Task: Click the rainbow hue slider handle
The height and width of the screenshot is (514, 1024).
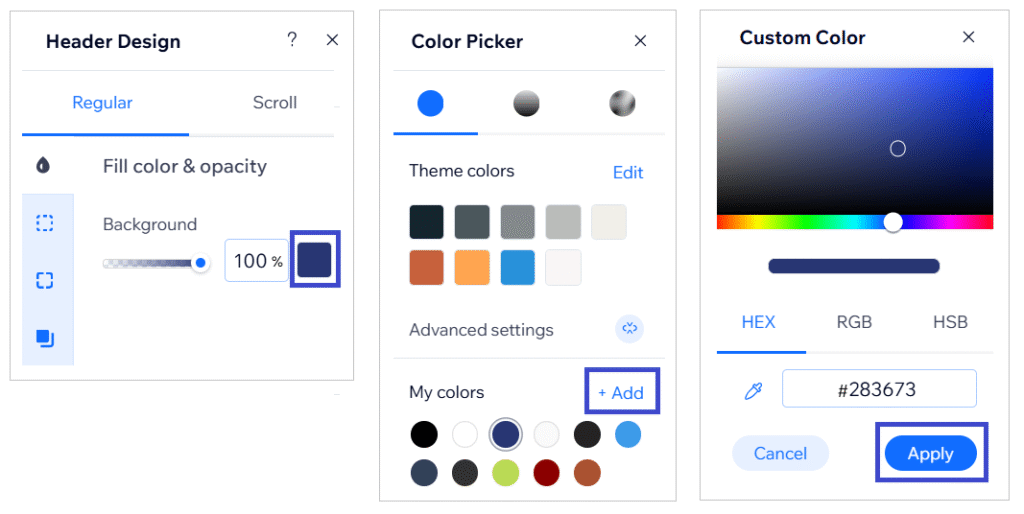Action: pos(893,222)
